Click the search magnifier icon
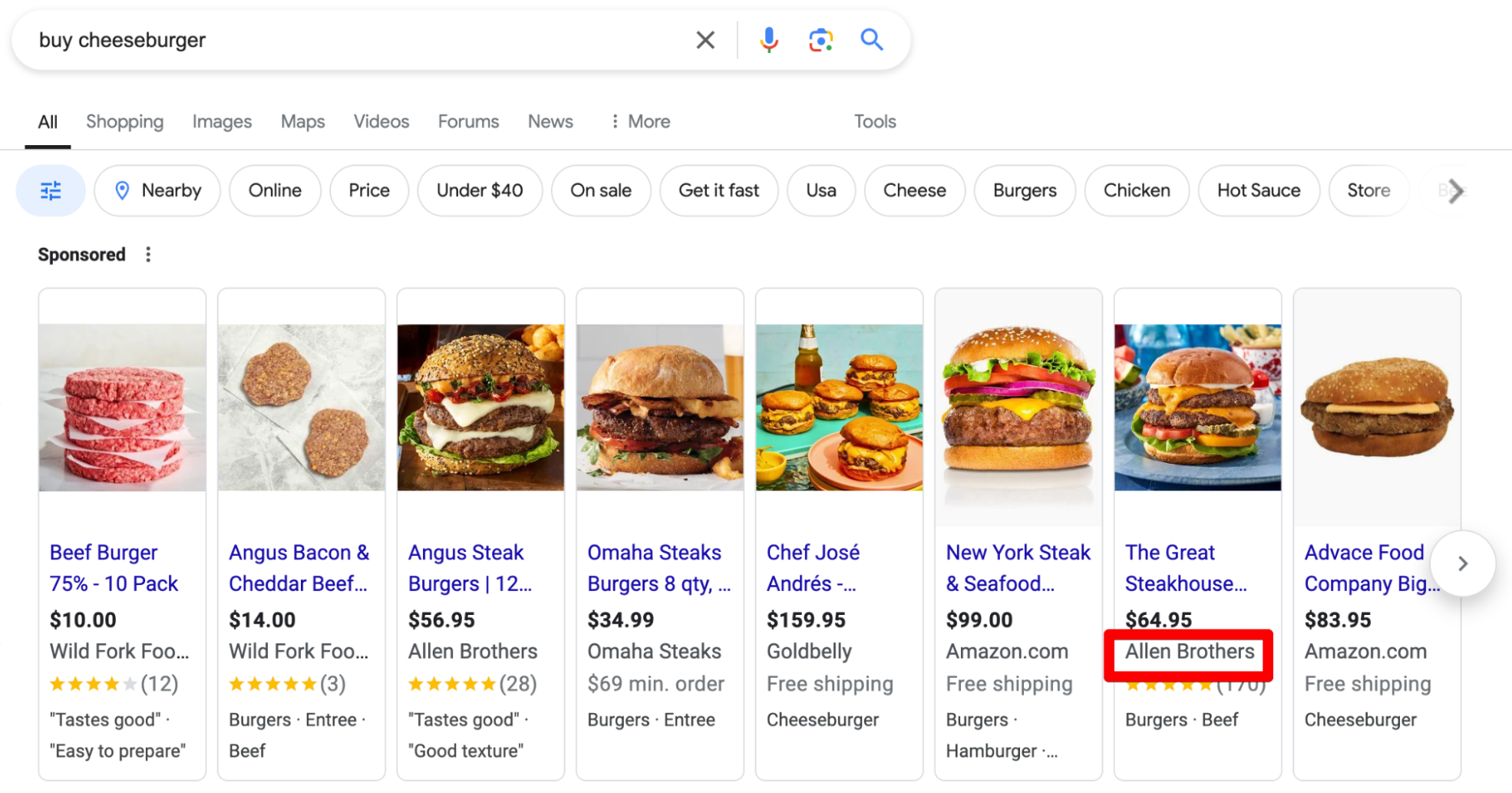Image resolution: width=1512 pixels, height=793 pixels. coord(872,39)
